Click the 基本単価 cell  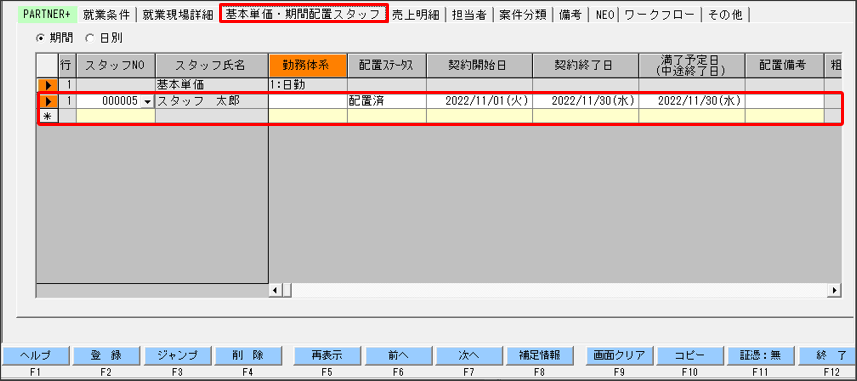click(x=212, y=85)
